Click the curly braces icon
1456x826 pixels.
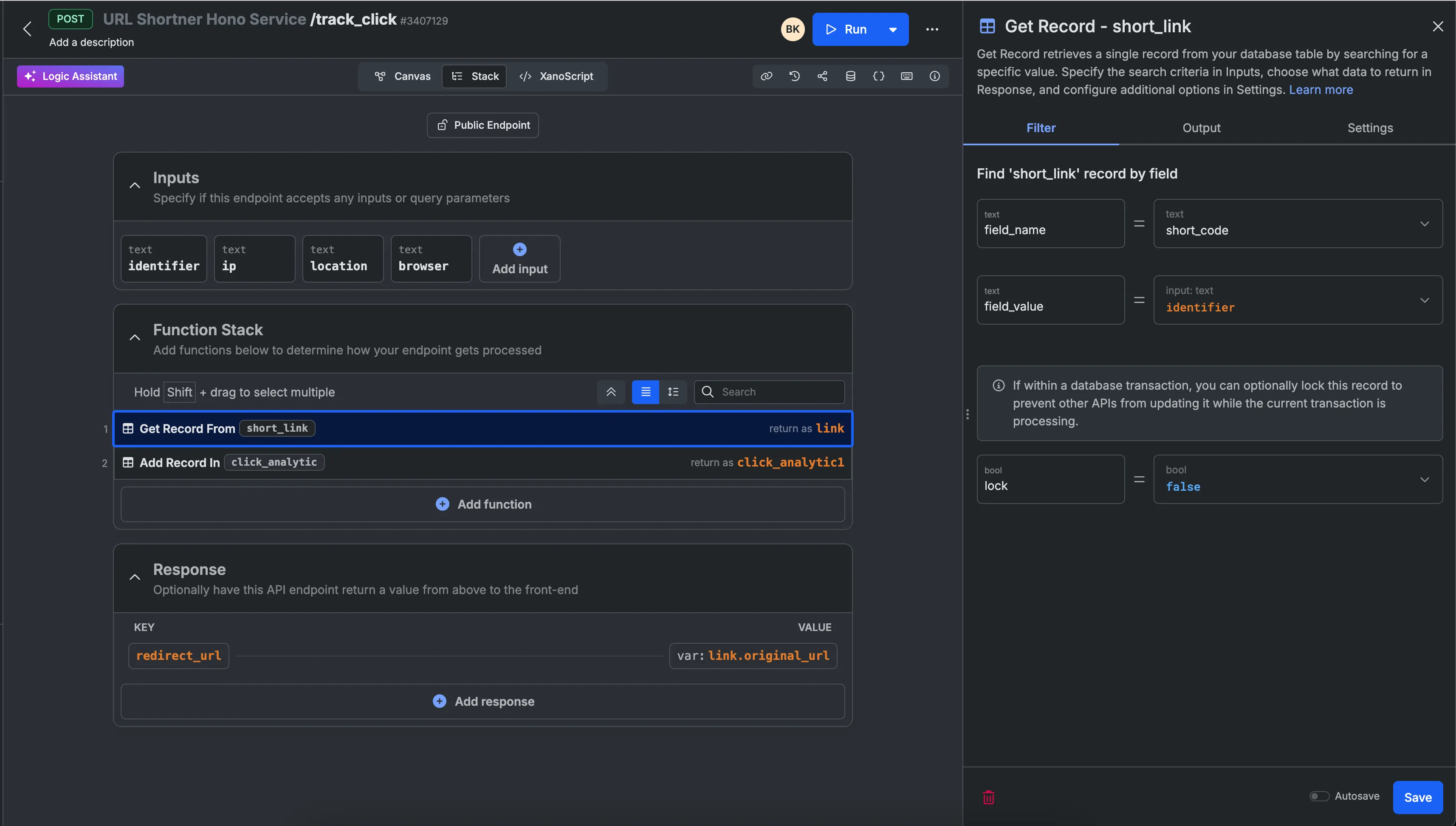click(878, 76)
